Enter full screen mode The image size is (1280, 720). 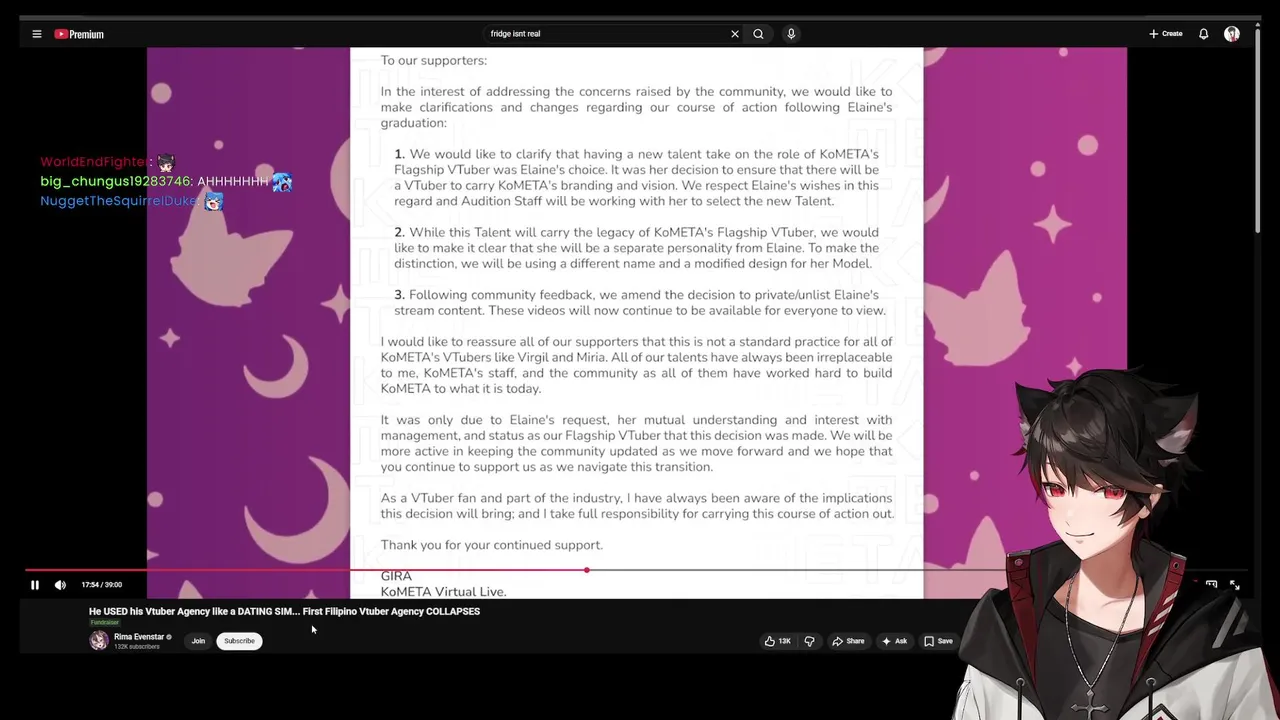[x=1235, y=585]
